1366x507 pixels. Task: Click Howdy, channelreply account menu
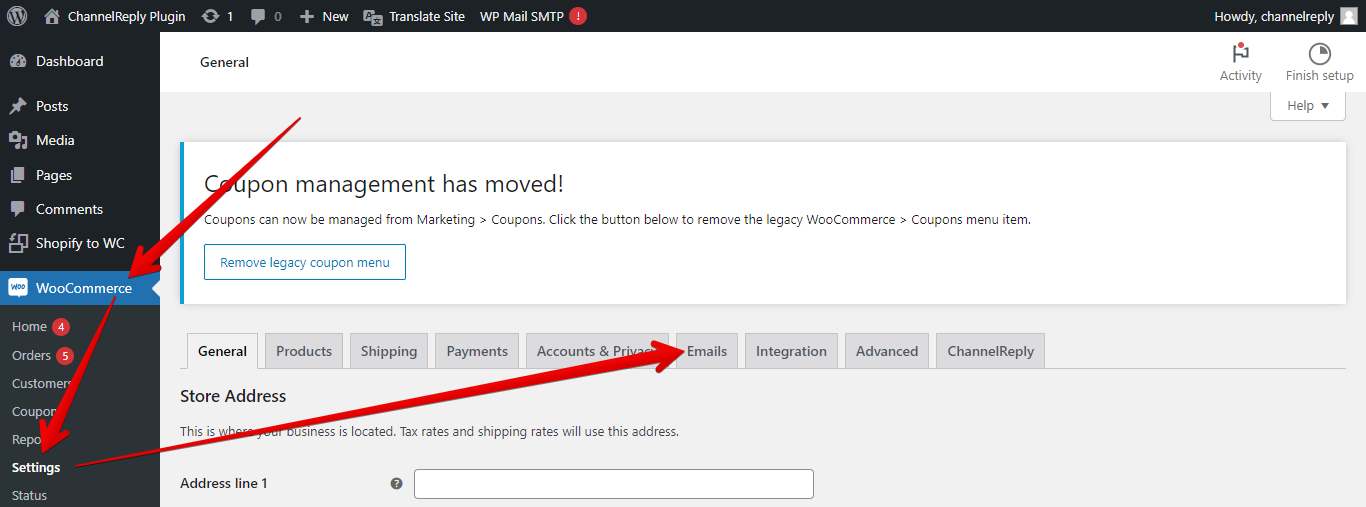pyautogui.click(x=1285, y=16)
